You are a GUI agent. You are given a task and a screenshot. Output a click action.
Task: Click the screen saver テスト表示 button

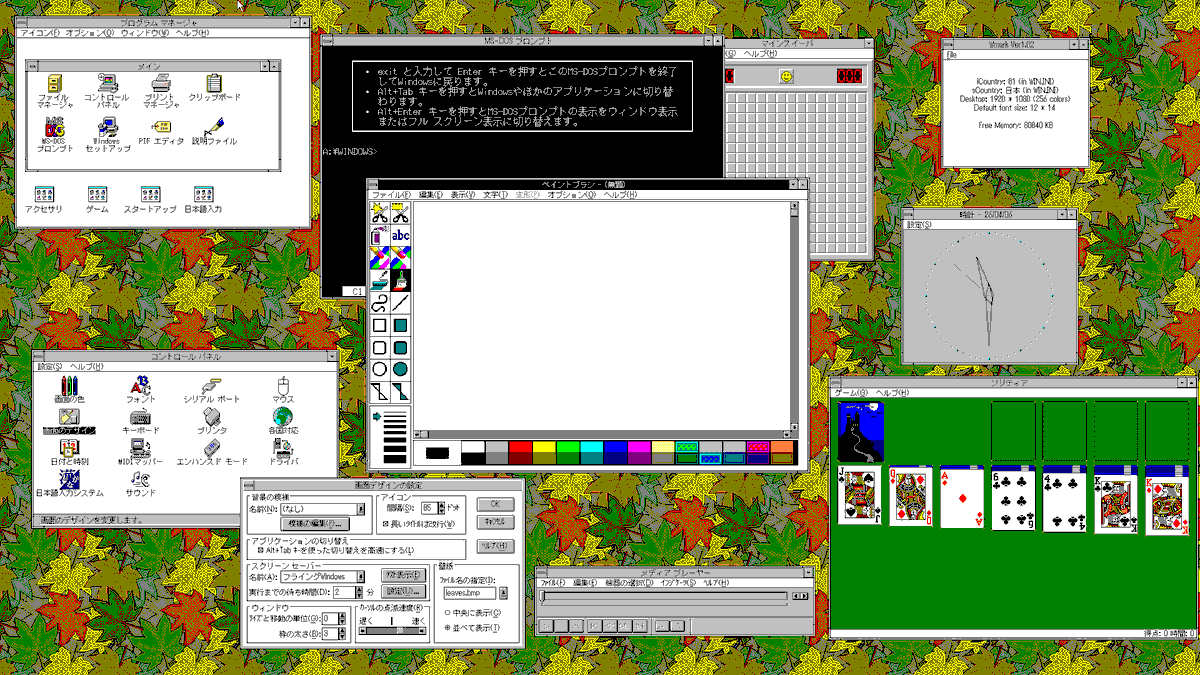404,575
